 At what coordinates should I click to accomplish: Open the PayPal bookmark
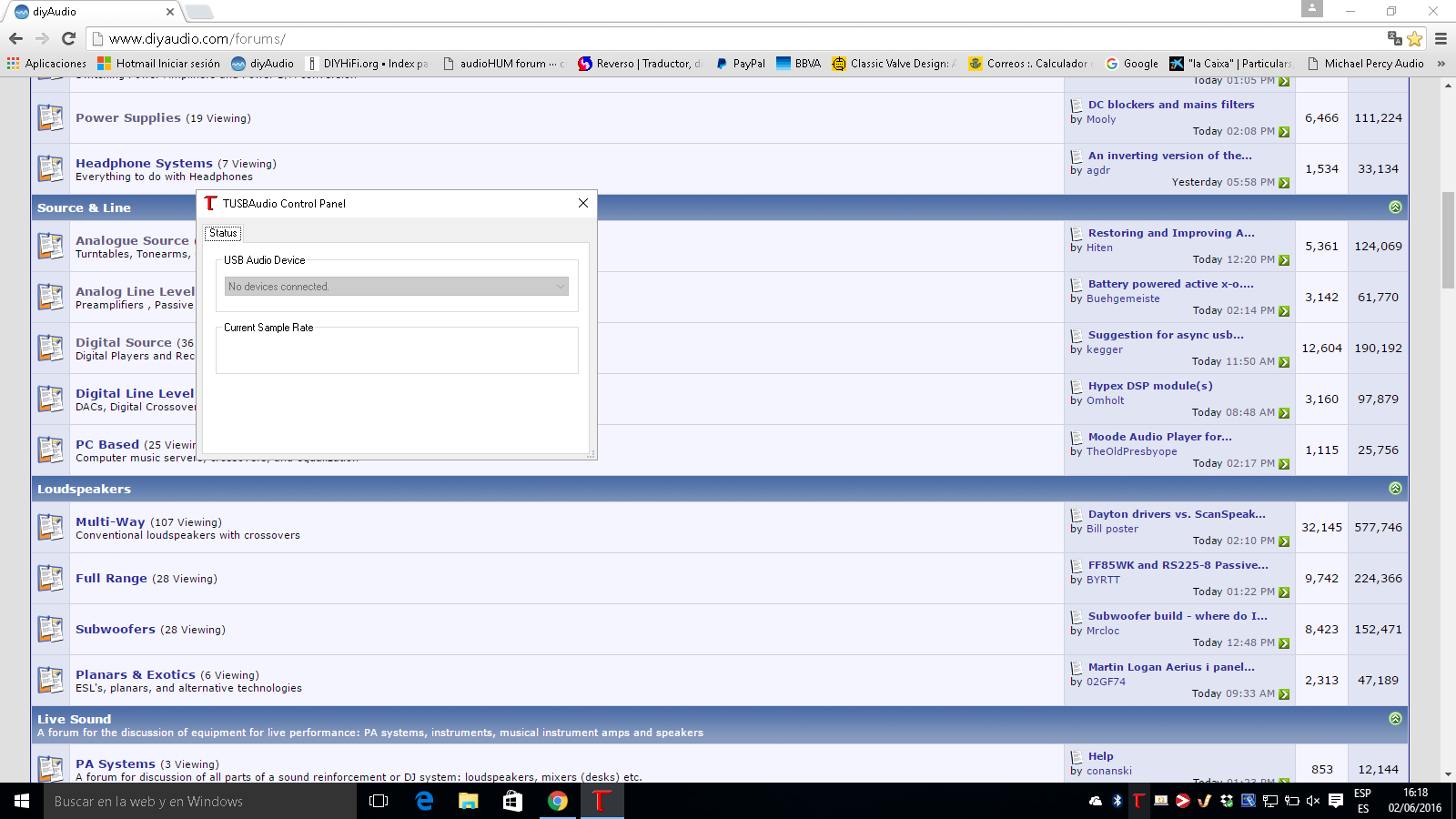pos(741,64)
